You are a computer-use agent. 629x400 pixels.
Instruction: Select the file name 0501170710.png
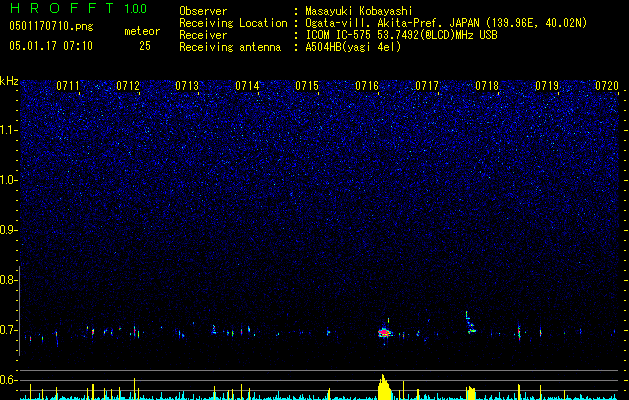[x=51, y=26]
